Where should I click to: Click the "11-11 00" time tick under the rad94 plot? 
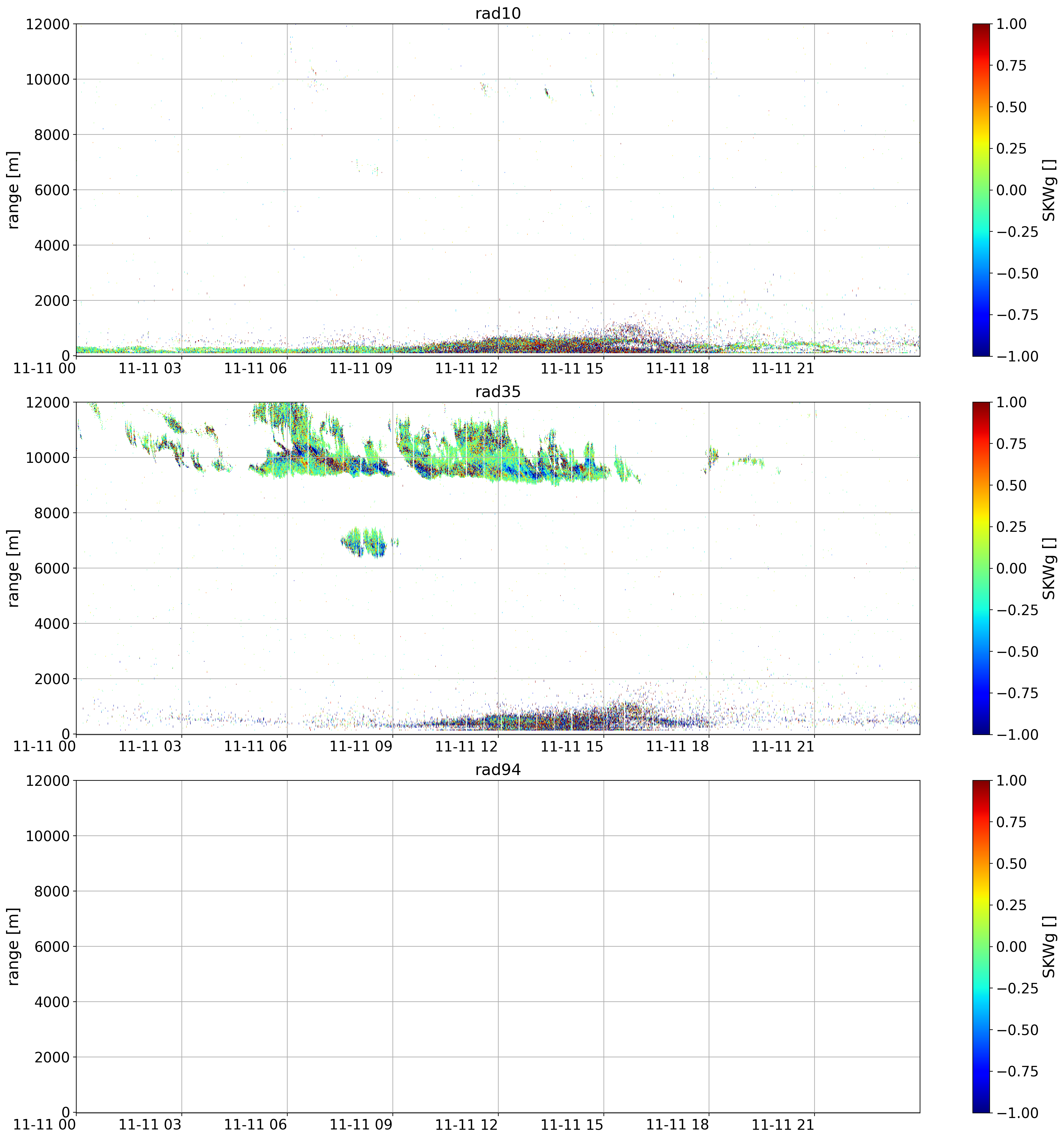[45, 1125]
